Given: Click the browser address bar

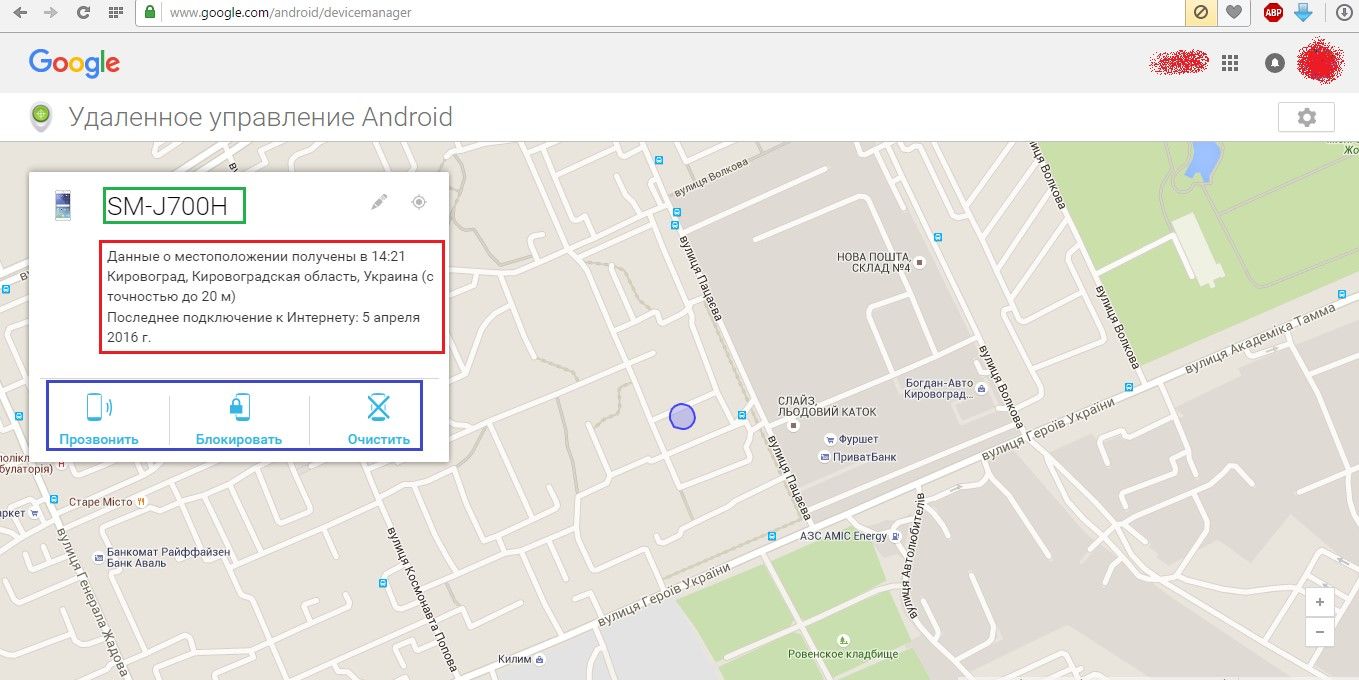Looking at the screenshot, I should [660, 13].
